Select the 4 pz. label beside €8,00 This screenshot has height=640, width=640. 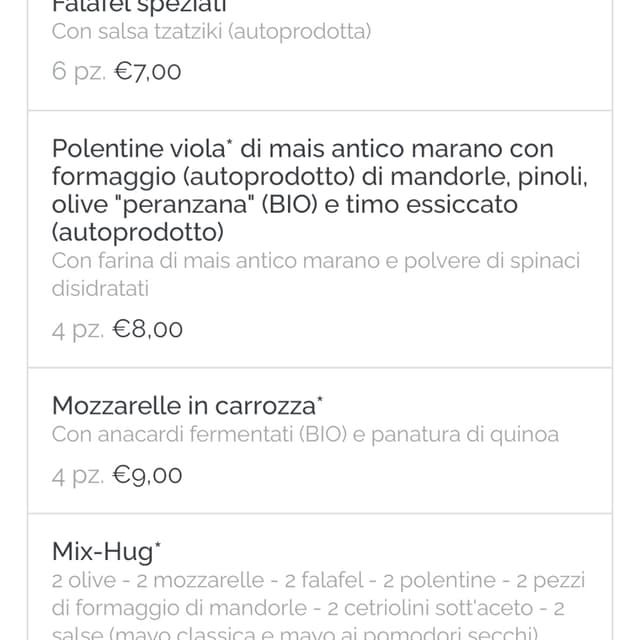[78, 330]
